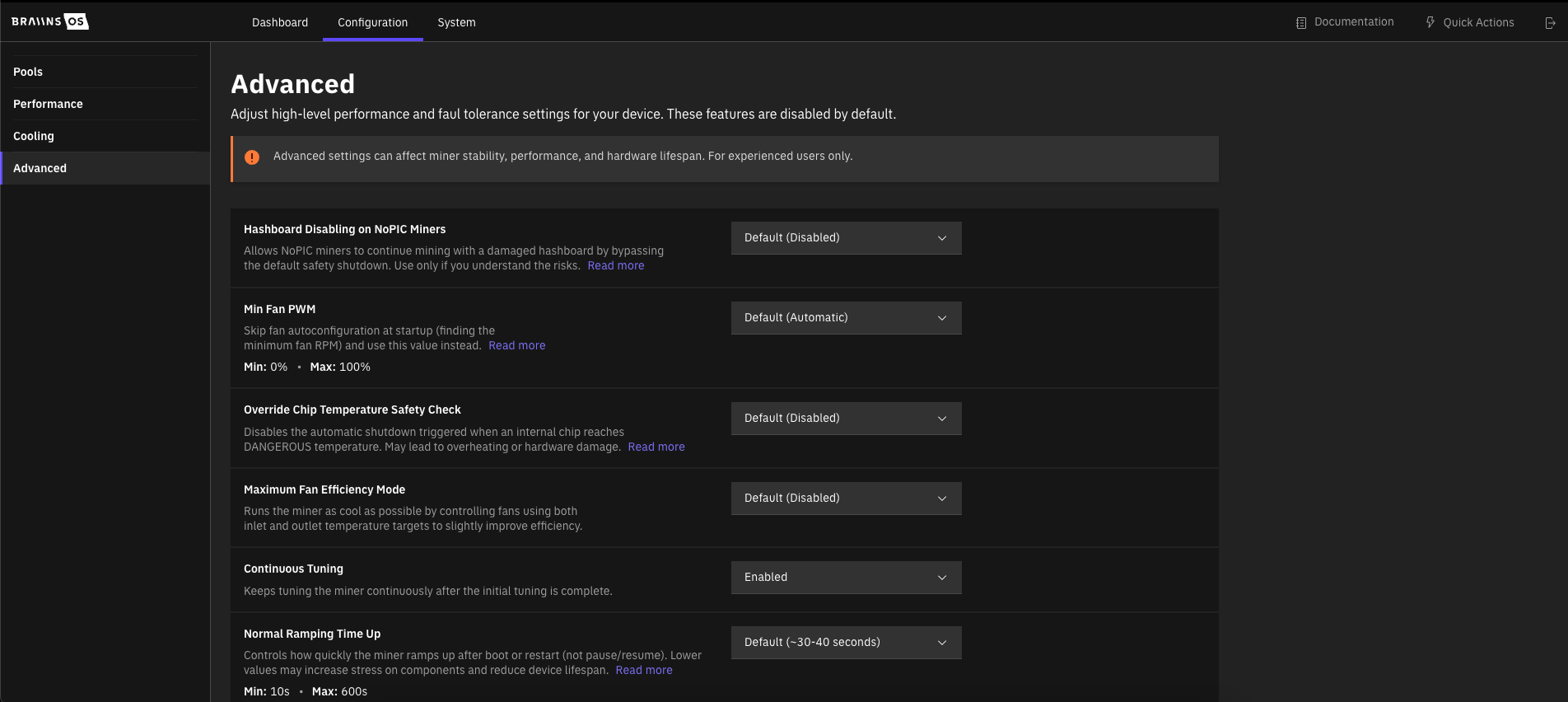Click the Braiins OS logo
Image resolution: width=1568 pixels, height=702 pixels.
click(50, 21)
